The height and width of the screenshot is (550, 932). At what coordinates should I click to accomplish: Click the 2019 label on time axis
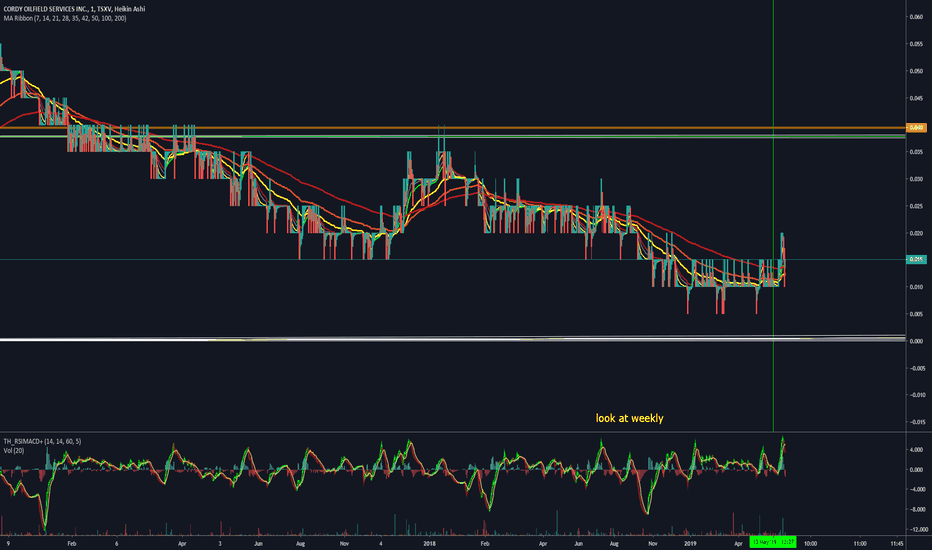(690, 543)
